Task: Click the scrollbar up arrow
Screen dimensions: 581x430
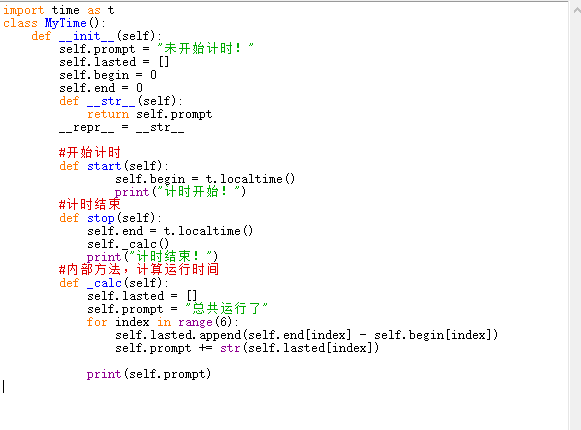Action: [x=577, y=10]
